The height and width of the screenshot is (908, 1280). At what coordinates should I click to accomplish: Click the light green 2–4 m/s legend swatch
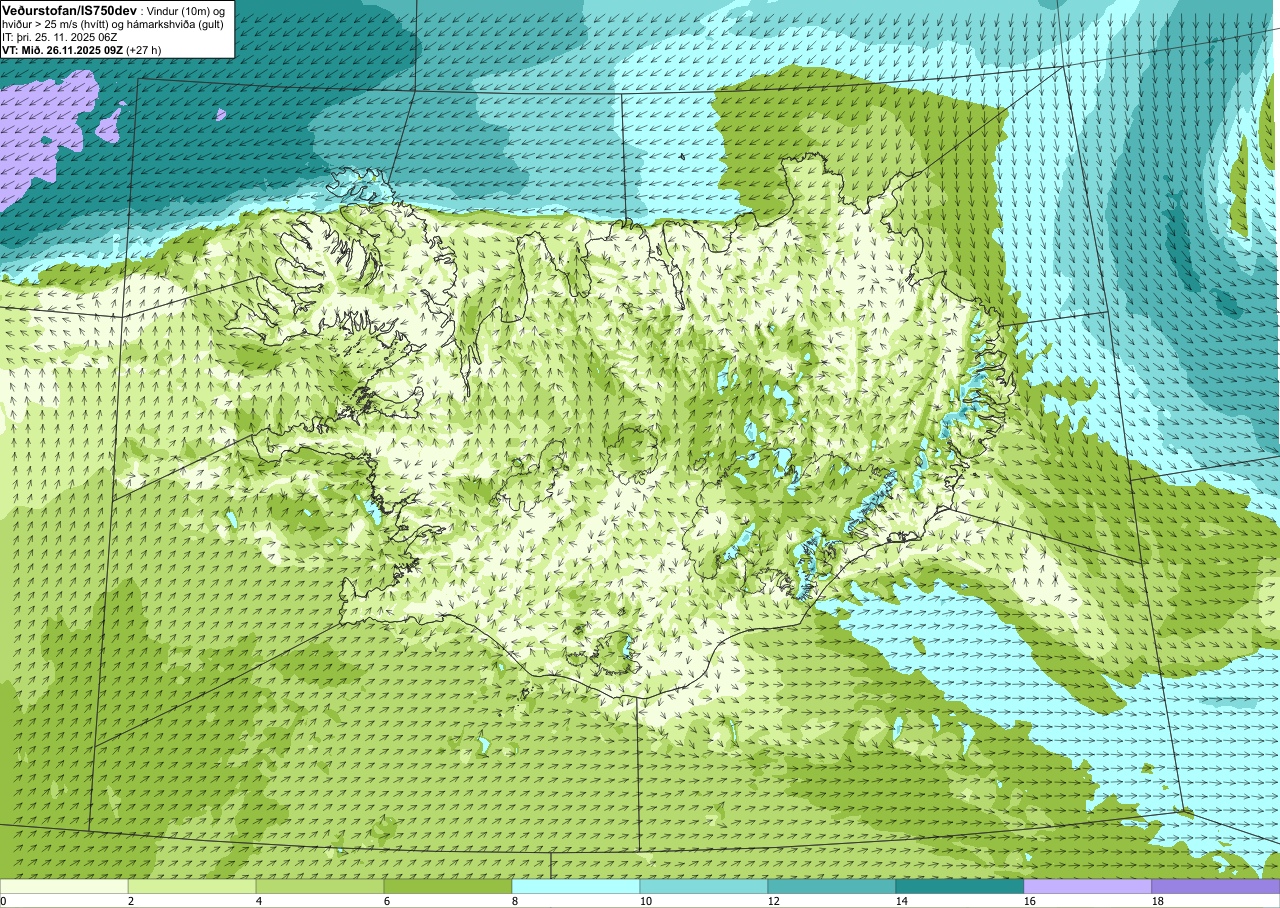(x=192, y=886)
